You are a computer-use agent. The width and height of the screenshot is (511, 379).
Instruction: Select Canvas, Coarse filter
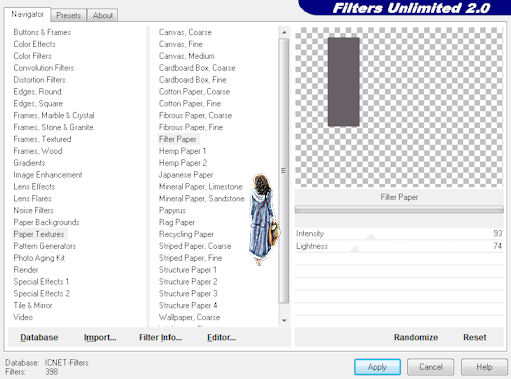click(x=185, y=32)
